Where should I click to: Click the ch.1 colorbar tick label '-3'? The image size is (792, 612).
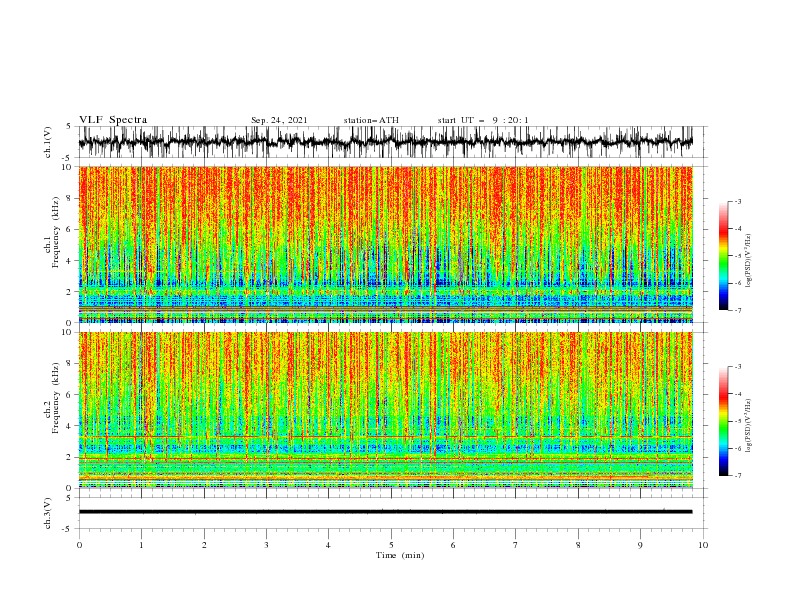737,201
